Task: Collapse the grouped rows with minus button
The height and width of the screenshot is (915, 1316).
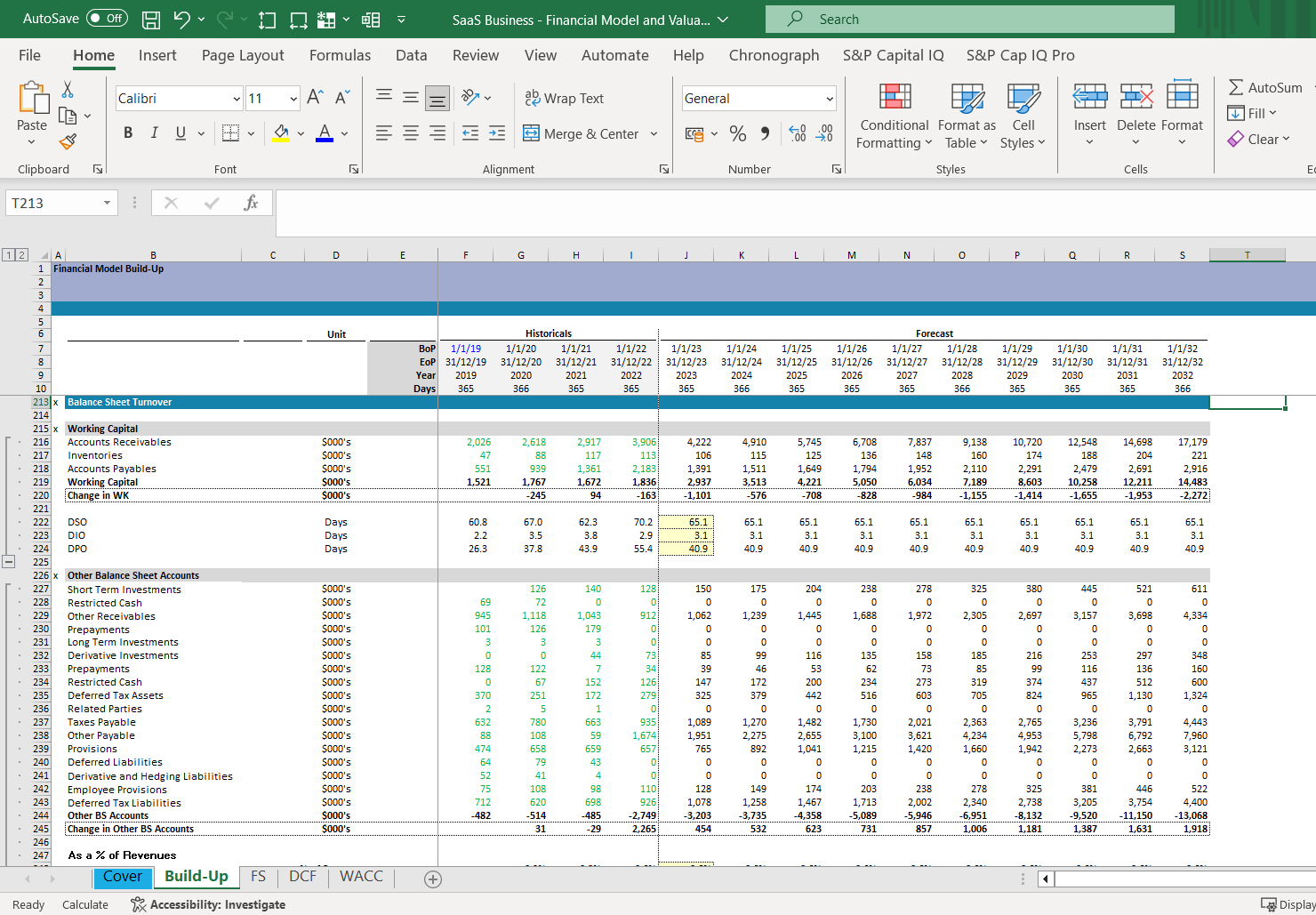Action: click(9, 561)
